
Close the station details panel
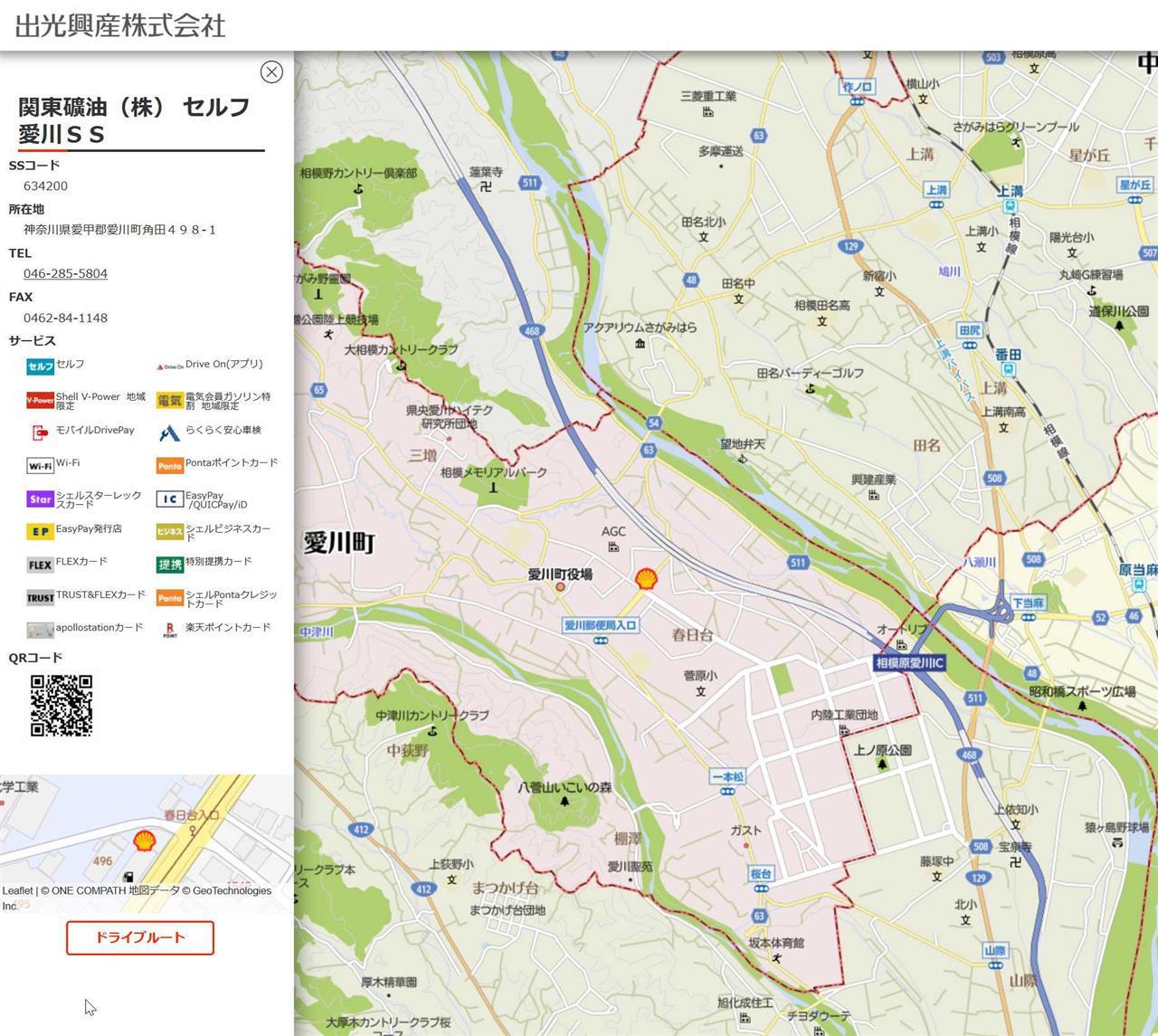click(271, 71)
